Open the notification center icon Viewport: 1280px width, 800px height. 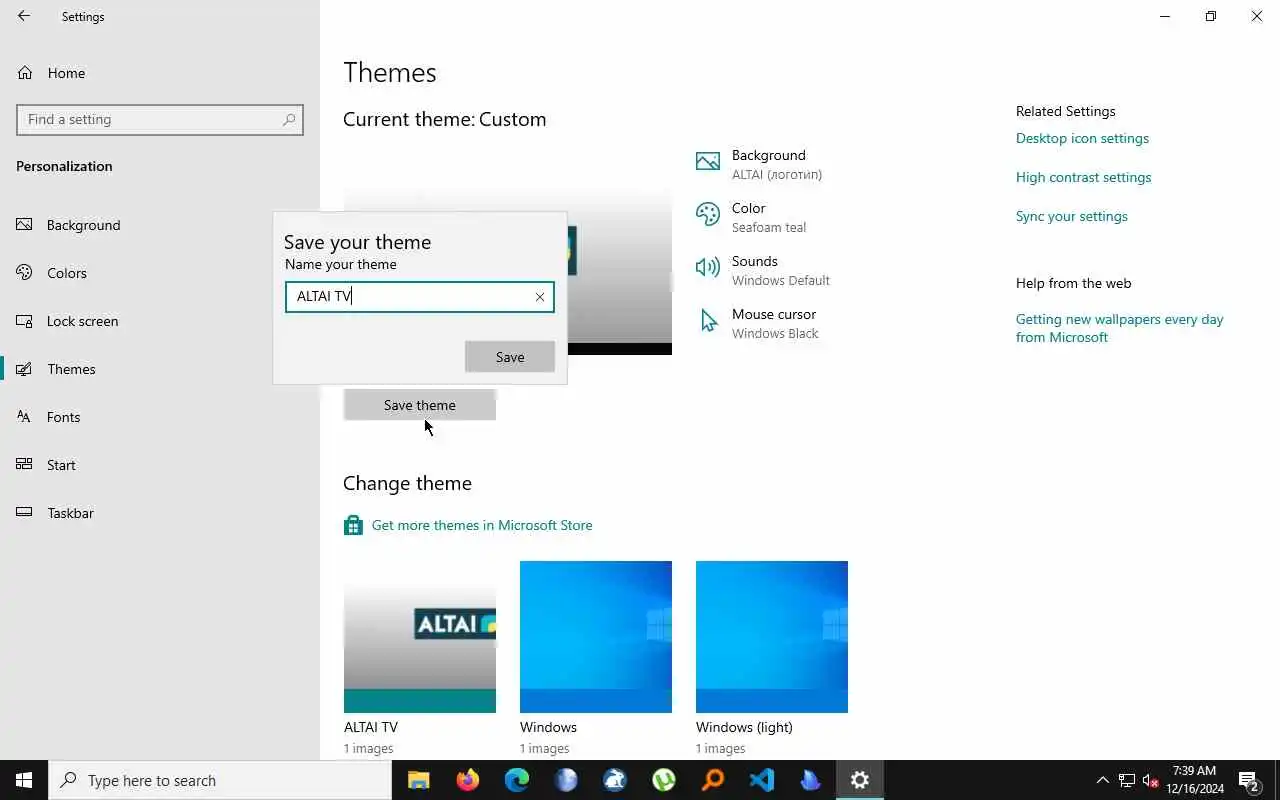point(1249,780)
